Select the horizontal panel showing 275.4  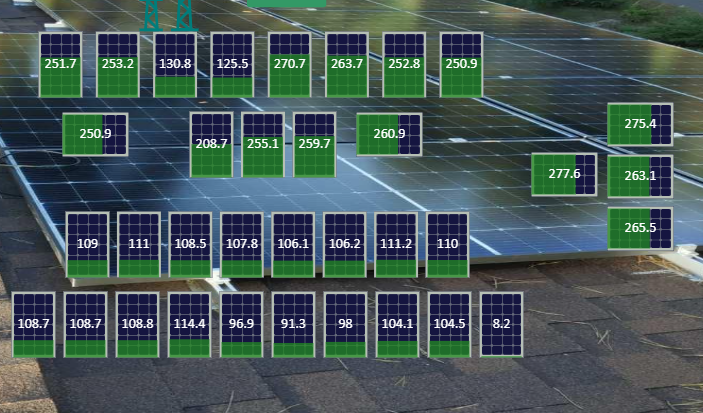pyautogui.click(x=640, y=124)
